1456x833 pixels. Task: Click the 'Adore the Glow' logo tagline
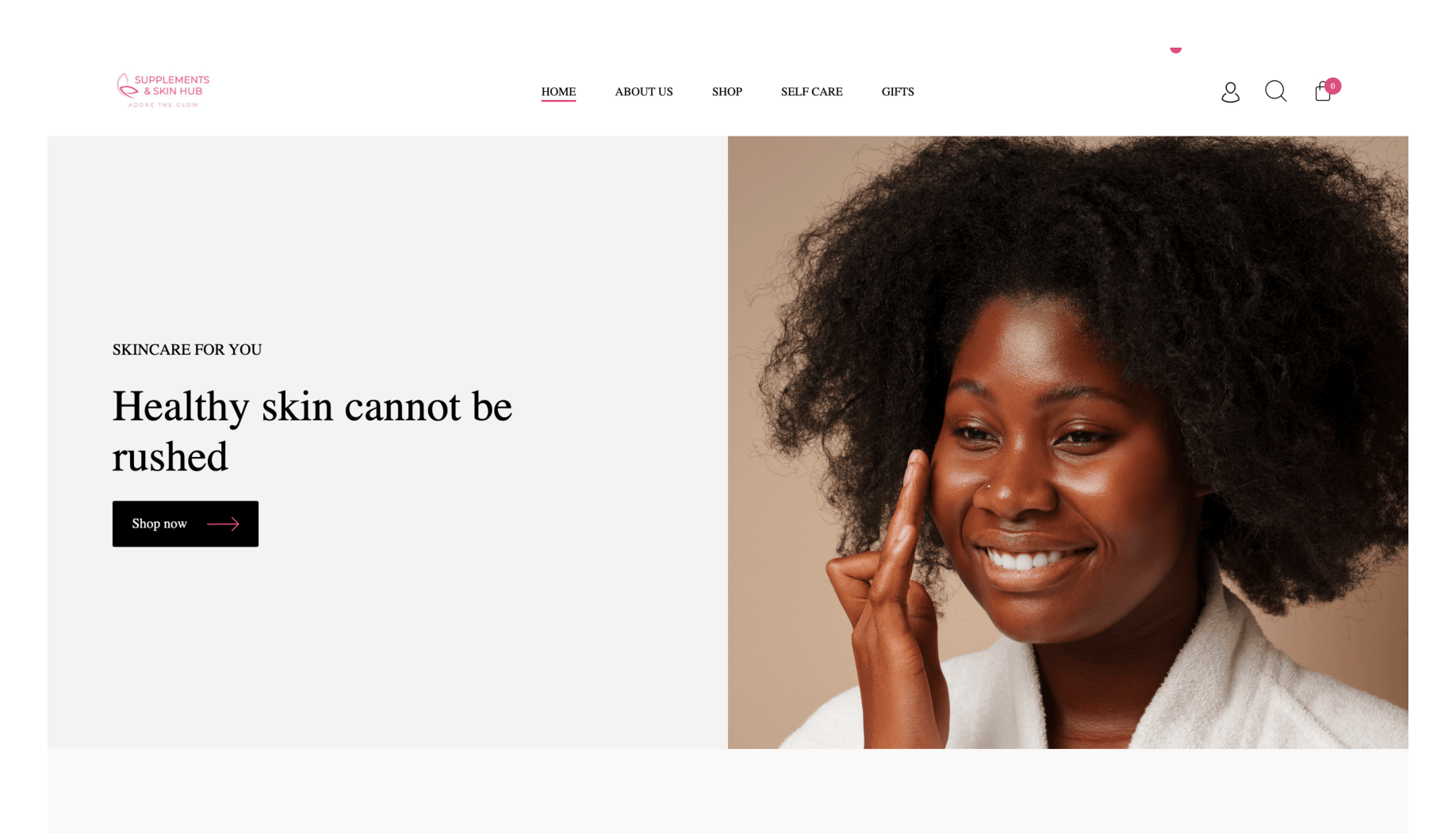tap(163, 105)
